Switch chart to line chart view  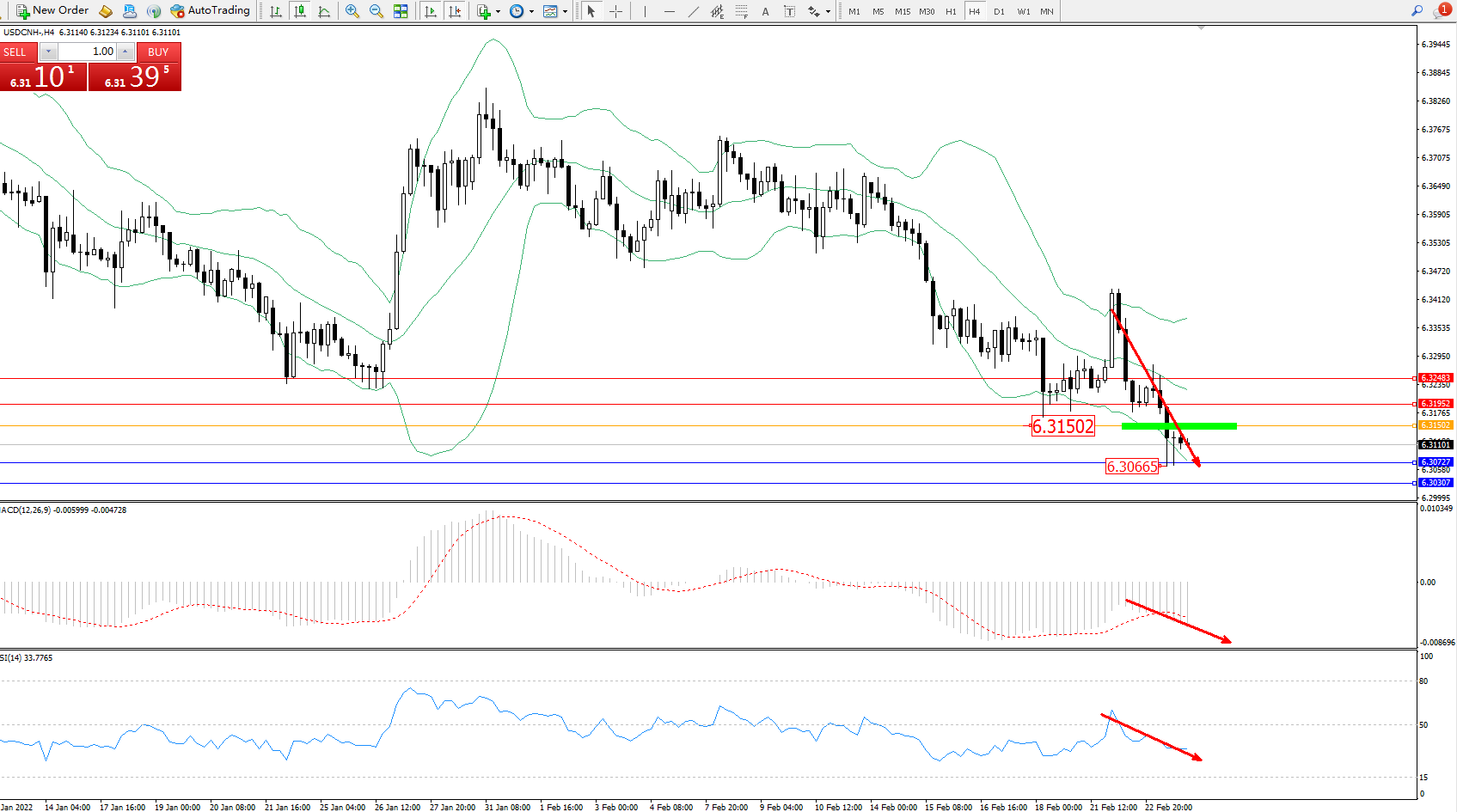pos(324,11)
